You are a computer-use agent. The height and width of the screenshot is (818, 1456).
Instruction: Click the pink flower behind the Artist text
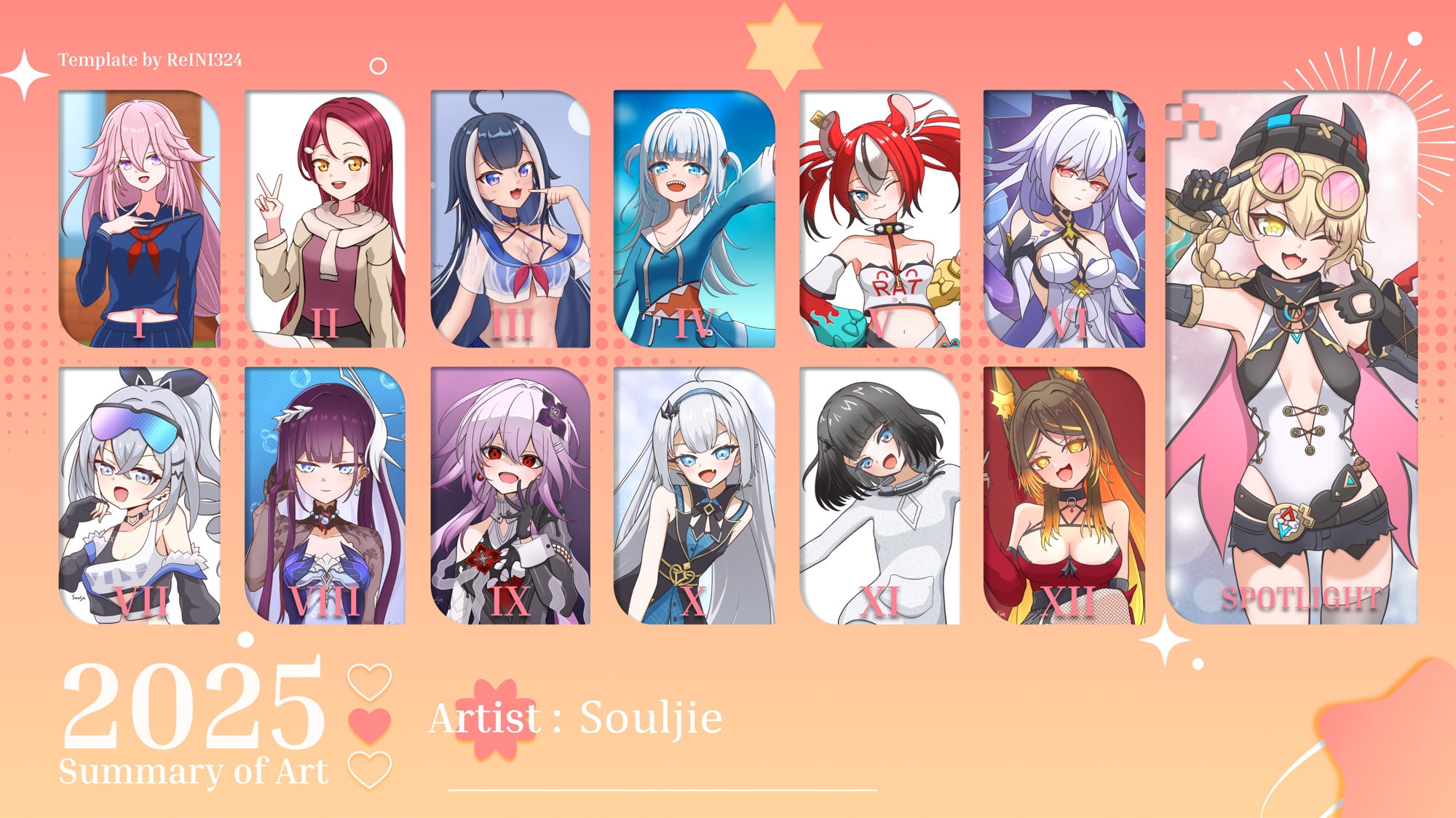(496, 719)
